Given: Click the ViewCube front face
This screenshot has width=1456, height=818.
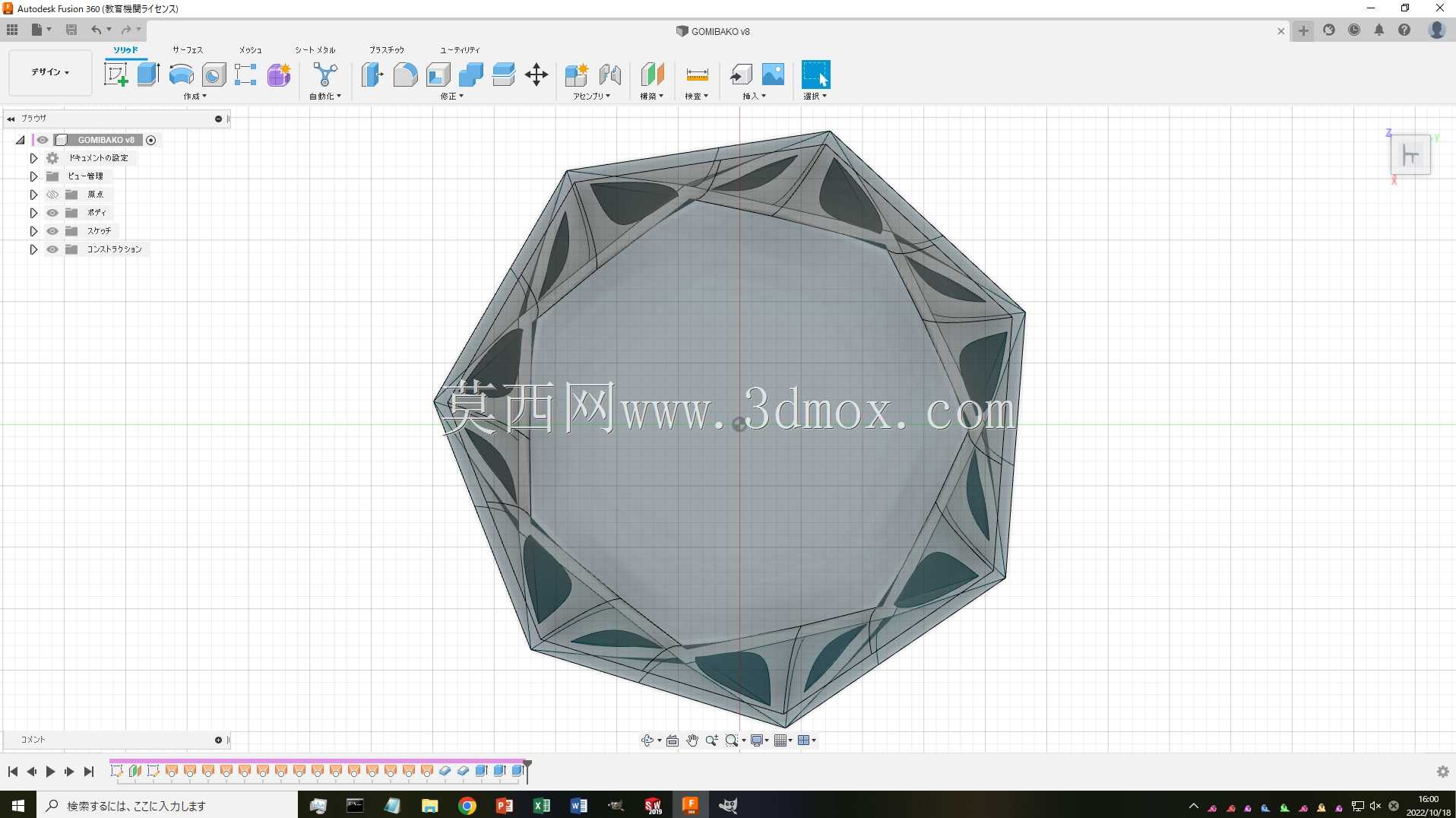Looking at the screenshot, I should point(1410,156).
